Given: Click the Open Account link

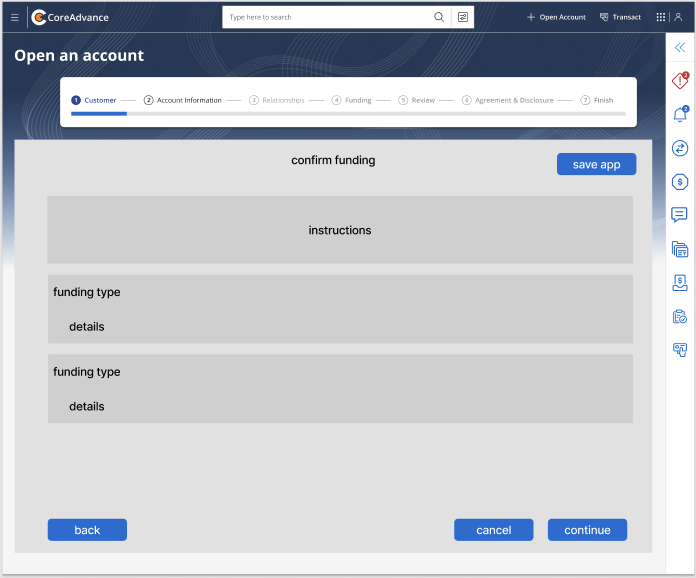Looking at the screenshot, I should point(562,17).
